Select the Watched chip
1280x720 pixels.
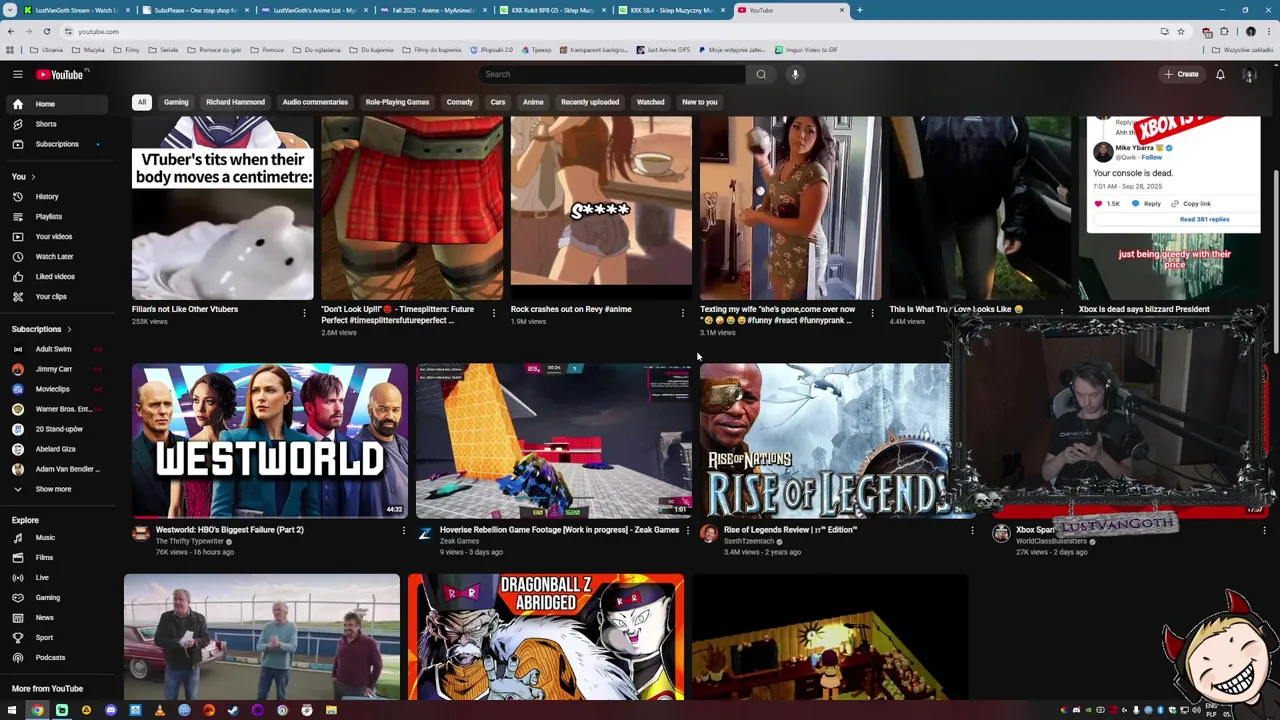(650, 102)
